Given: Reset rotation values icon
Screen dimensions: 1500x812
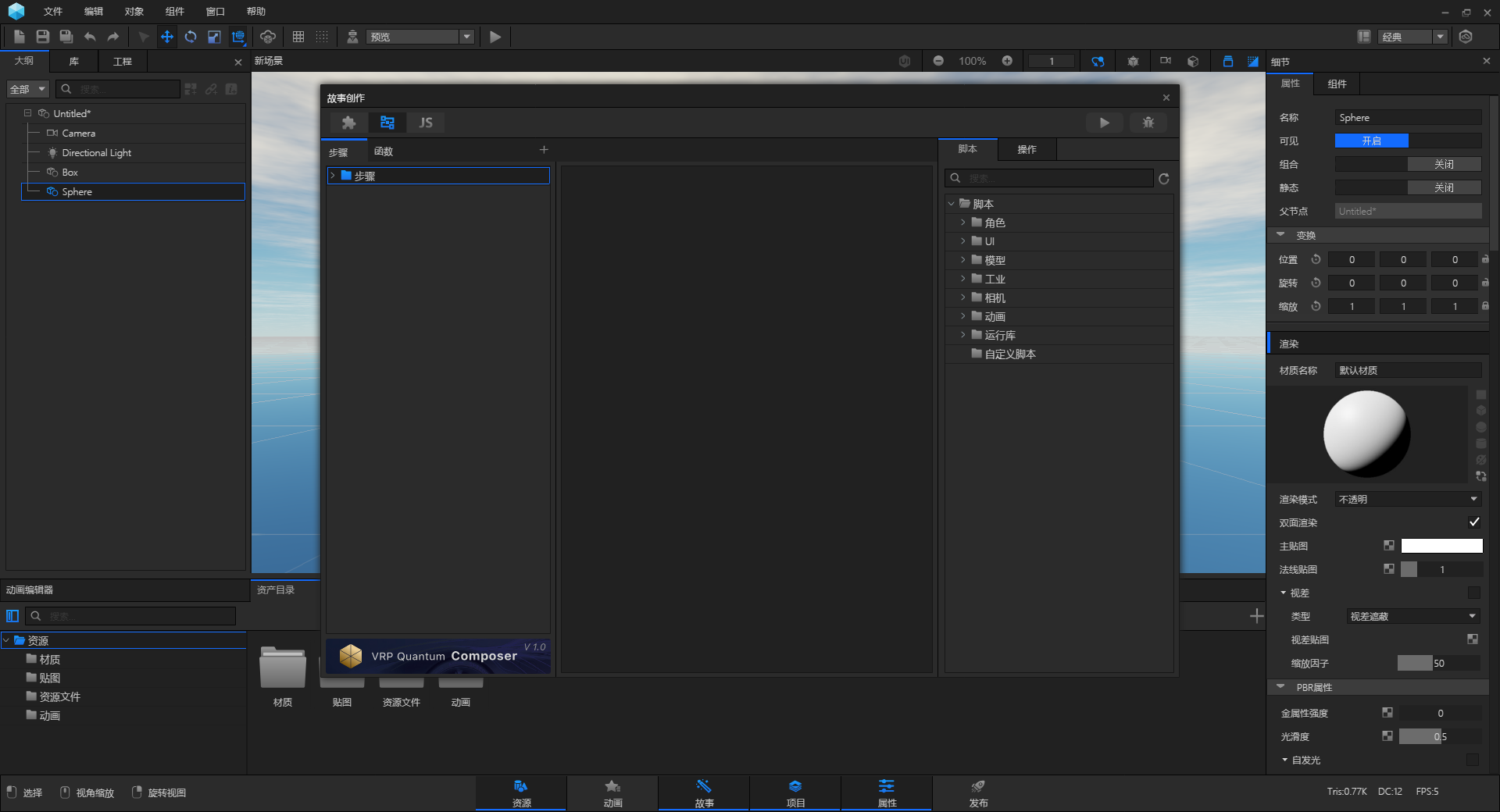Looking at the screenshot, I should 1316,283.
